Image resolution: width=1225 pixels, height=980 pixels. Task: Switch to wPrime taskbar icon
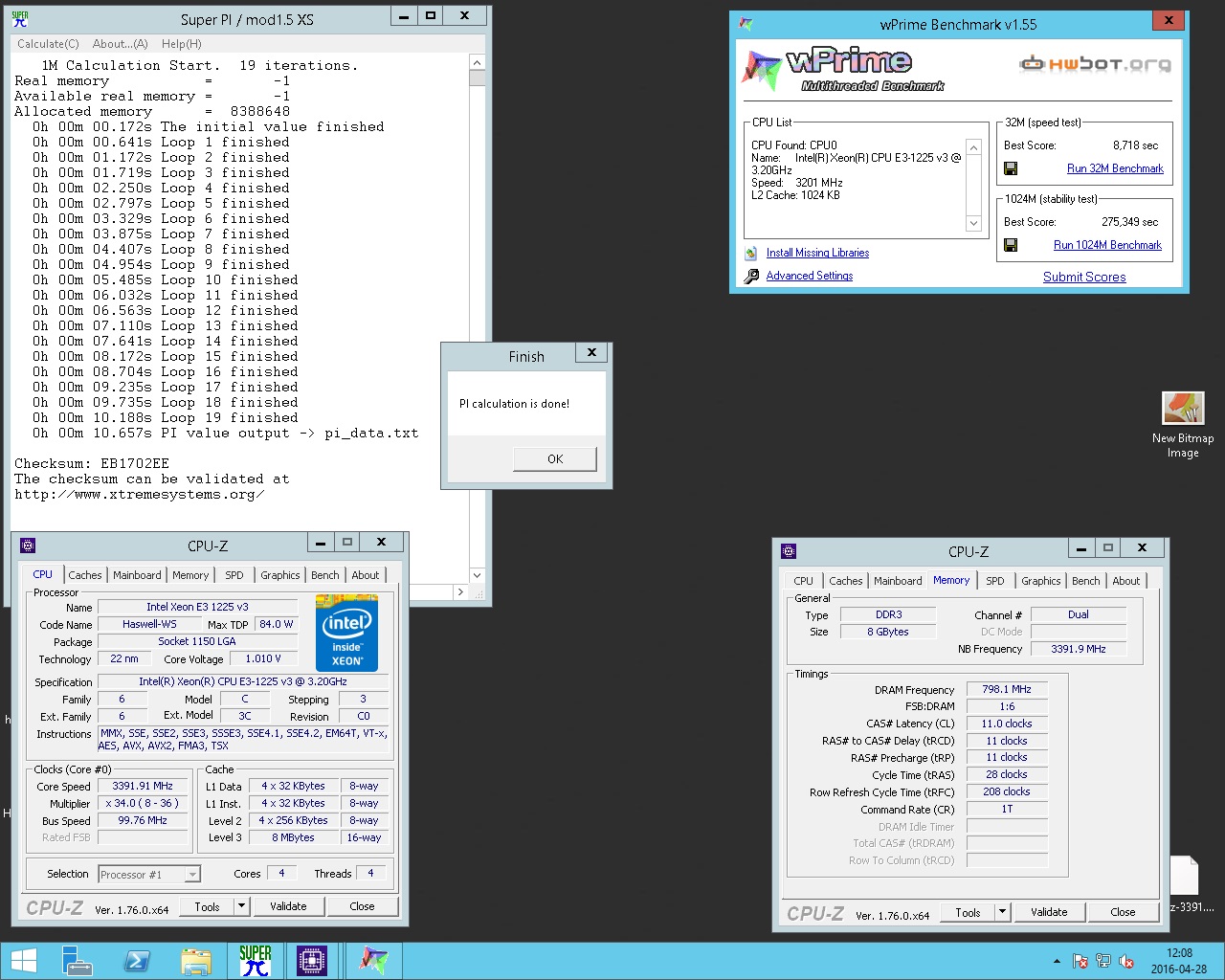click(374, 961)
